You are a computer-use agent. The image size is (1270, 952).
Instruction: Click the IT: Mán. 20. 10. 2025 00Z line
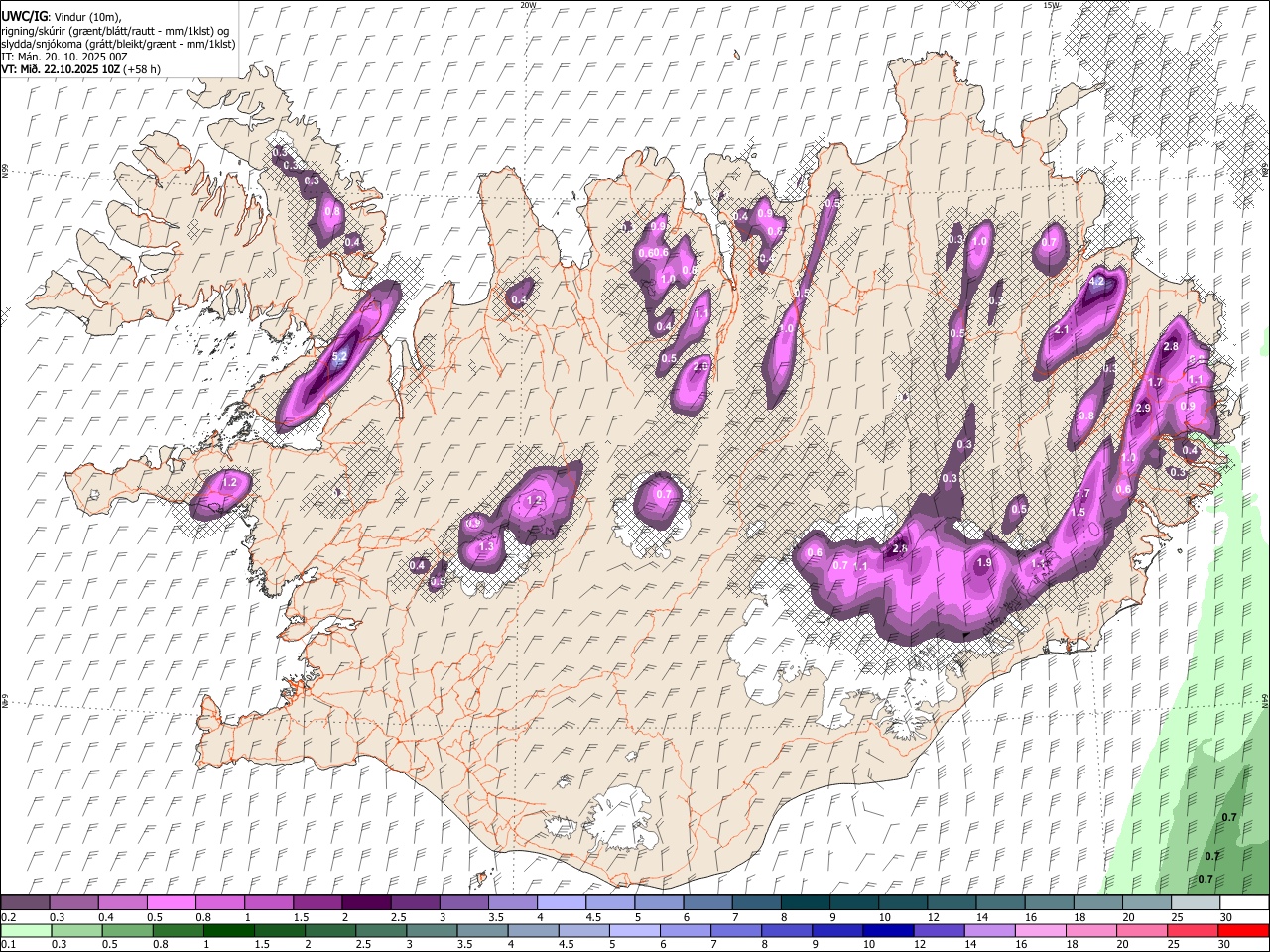(64, 57)
